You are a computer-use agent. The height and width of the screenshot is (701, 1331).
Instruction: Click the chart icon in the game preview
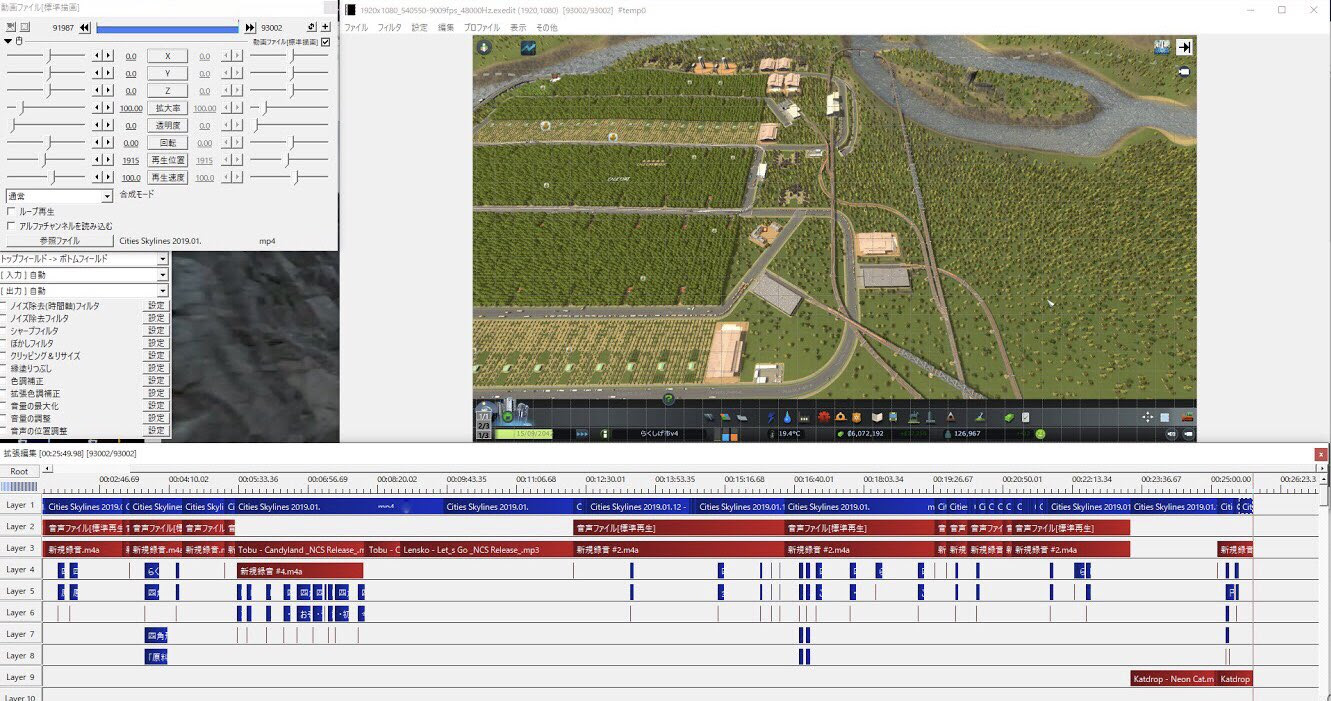[x=527, y=47]
